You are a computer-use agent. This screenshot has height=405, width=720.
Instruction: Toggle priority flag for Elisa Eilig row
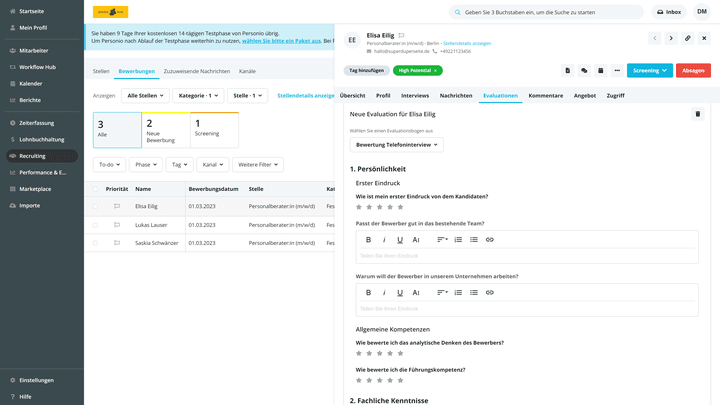click(x=117, y=206)
